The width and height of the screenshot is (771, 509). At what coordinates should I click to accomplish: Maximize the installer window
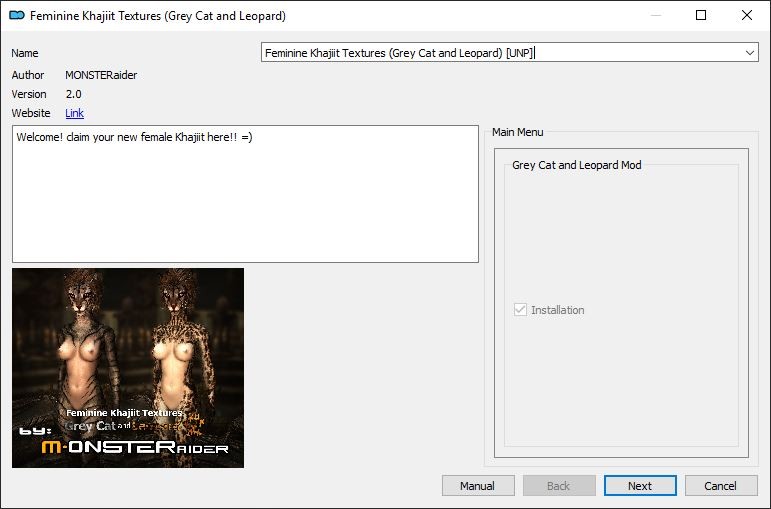click(x=701, y=16)
